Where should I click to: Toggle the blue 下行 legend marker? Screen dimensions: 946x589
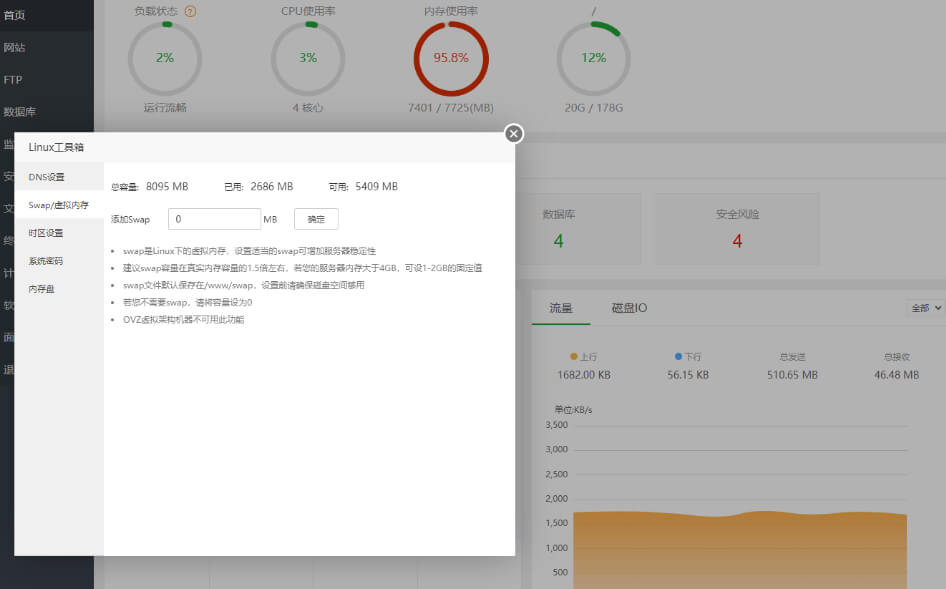tap(679, 356)
